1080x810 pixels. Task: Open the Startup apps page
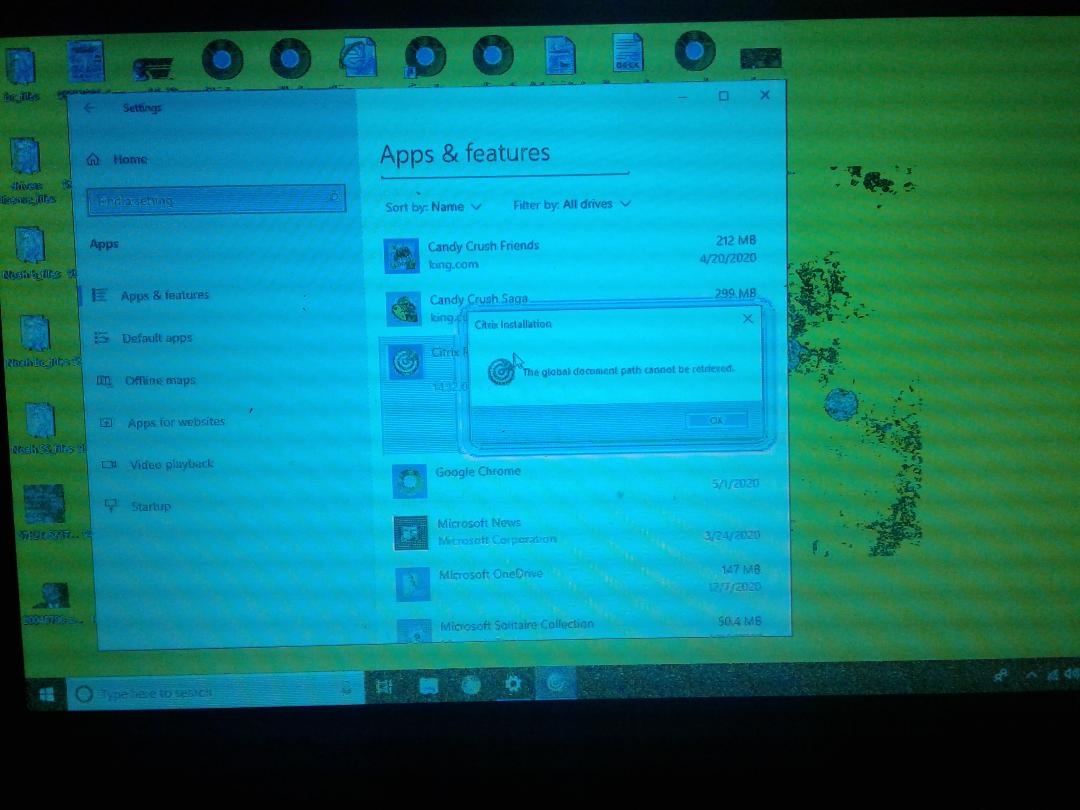(137, 506)
